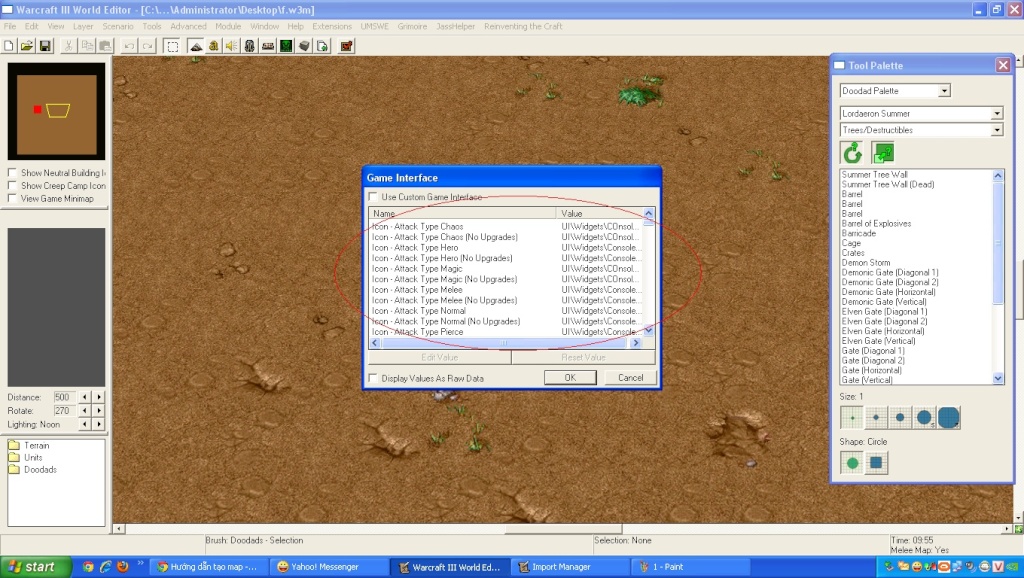Click the Rotate value field

tap(64, 411)
